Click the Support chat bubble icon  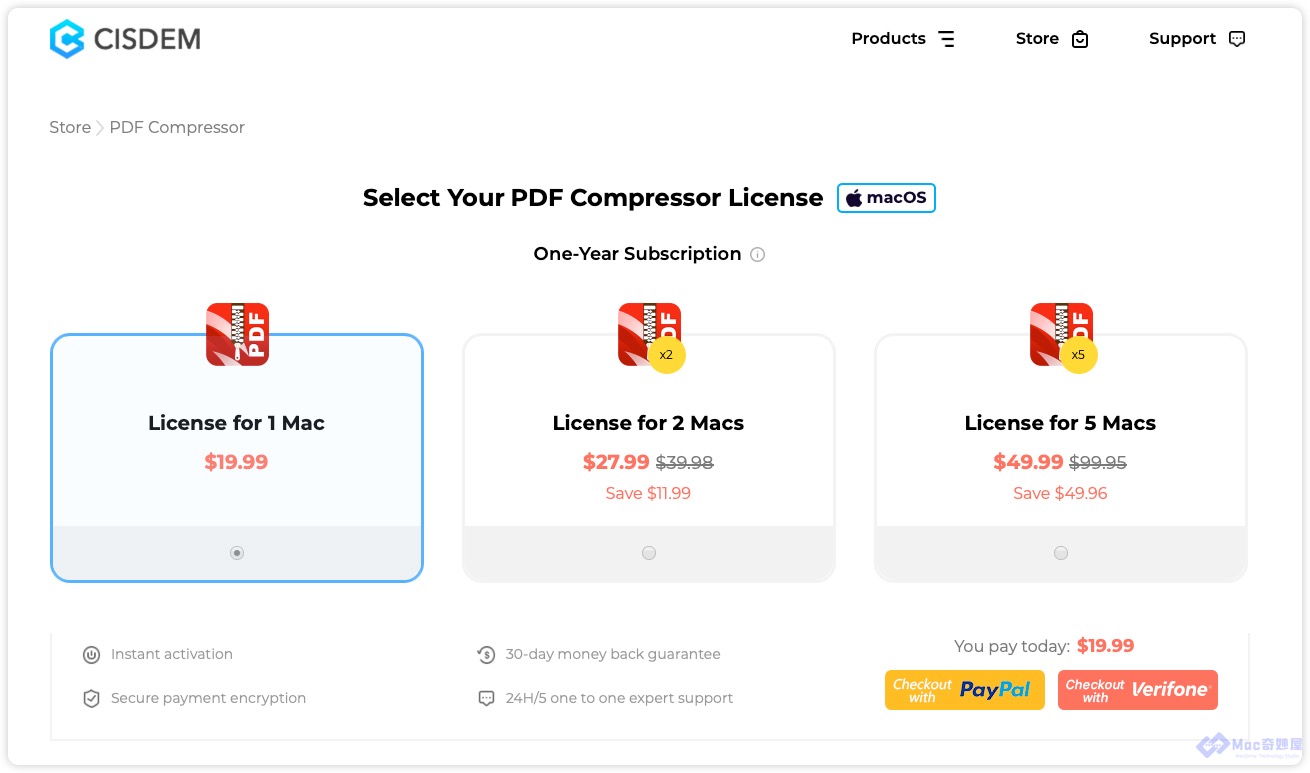coord(1237,39)
